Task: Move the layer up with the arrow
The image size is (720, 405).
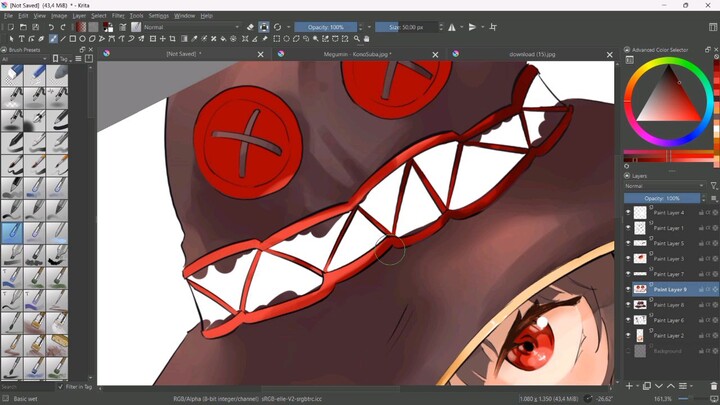Action: coord(671,386)
